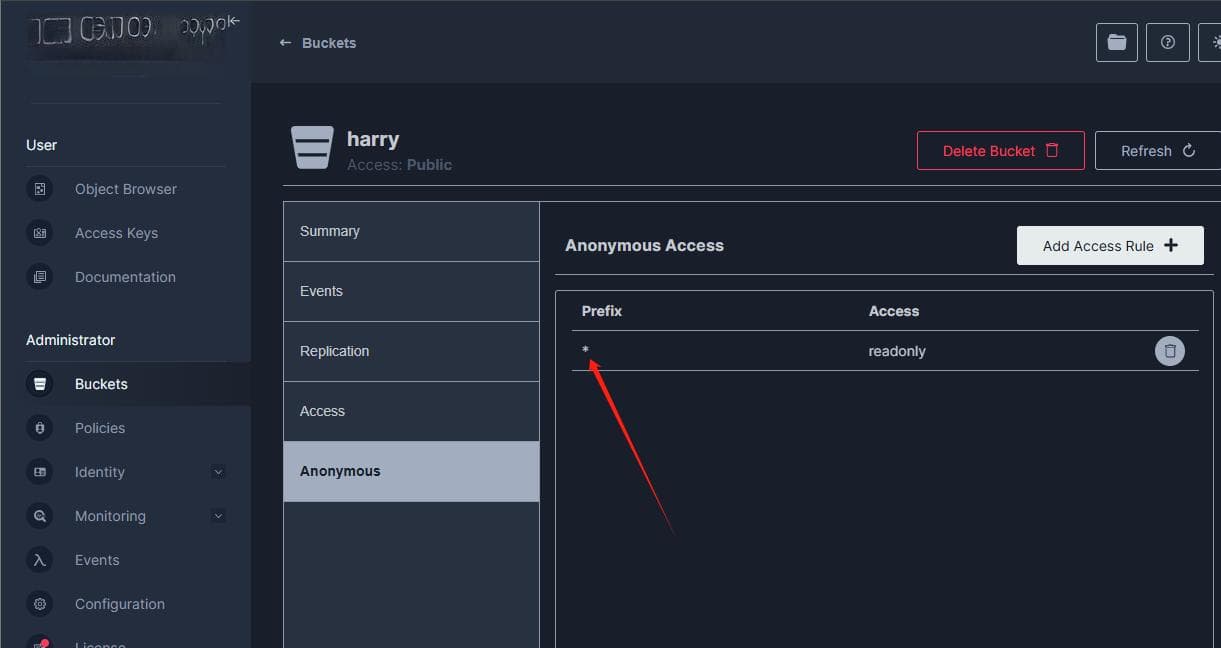Screen dimensions: 1221x648
Task: Delete the readonly rule with the trash icon
Action: [1170, 351]
